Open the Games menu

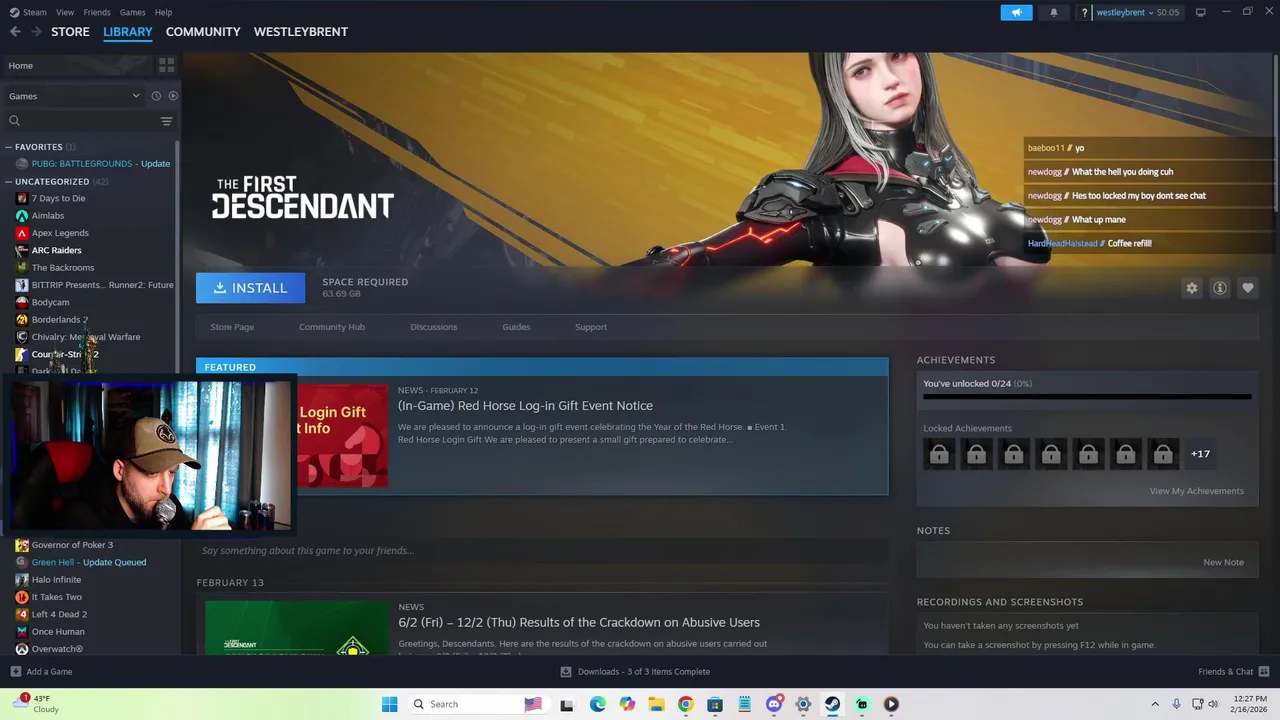(132, 12)
